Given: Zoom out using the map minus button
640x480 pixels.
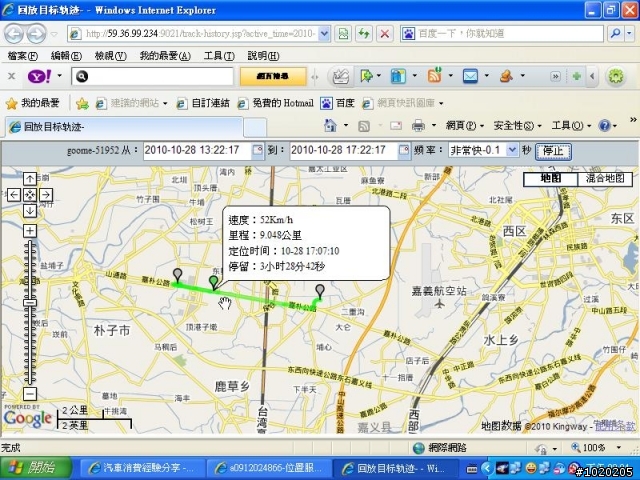Looking at the screenshot, I should tap(30, 394).
